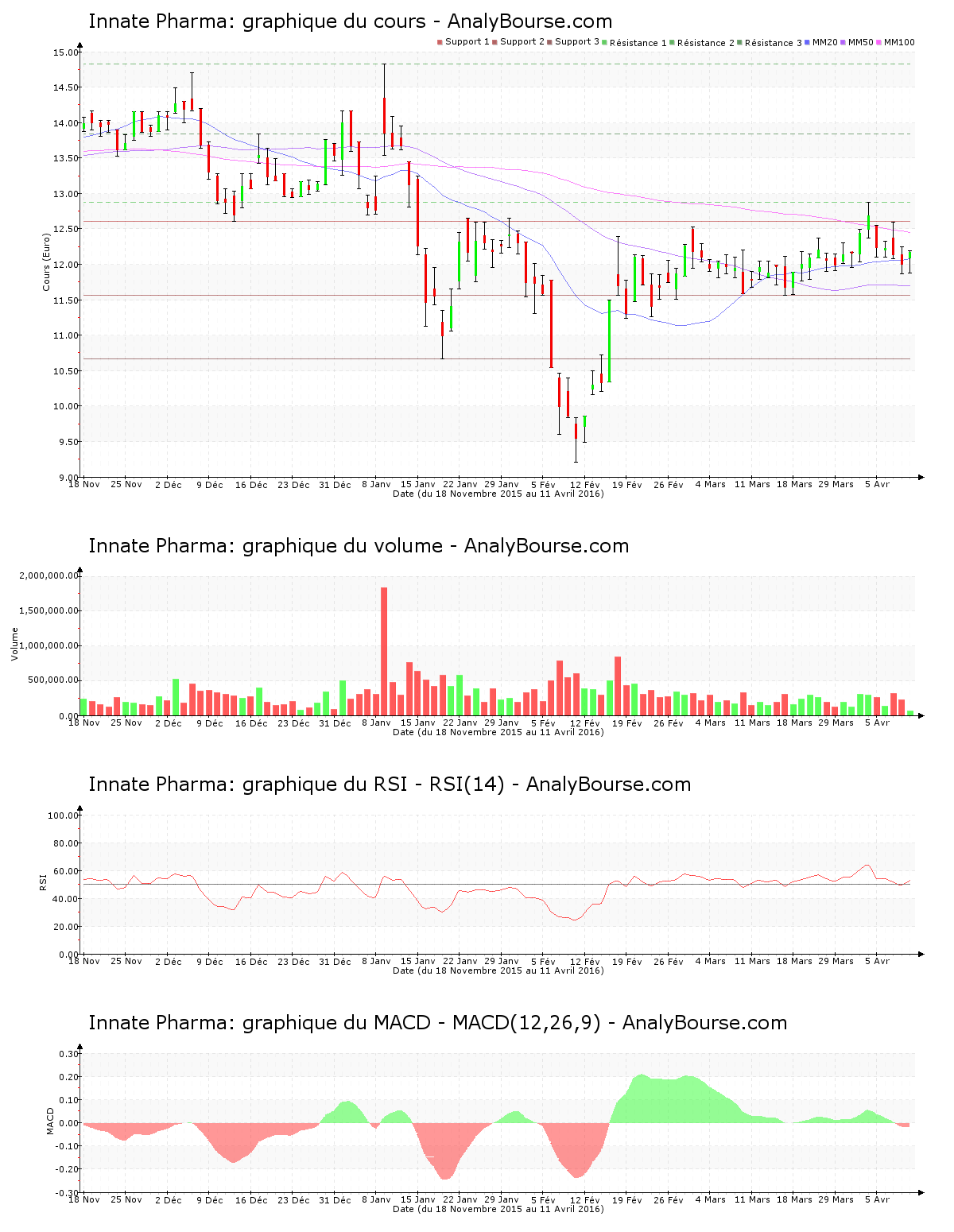Click the 15.00 price axis value
Image resolution: width=954 pixels, height=1232 pixels.
(x=65, y=52)
